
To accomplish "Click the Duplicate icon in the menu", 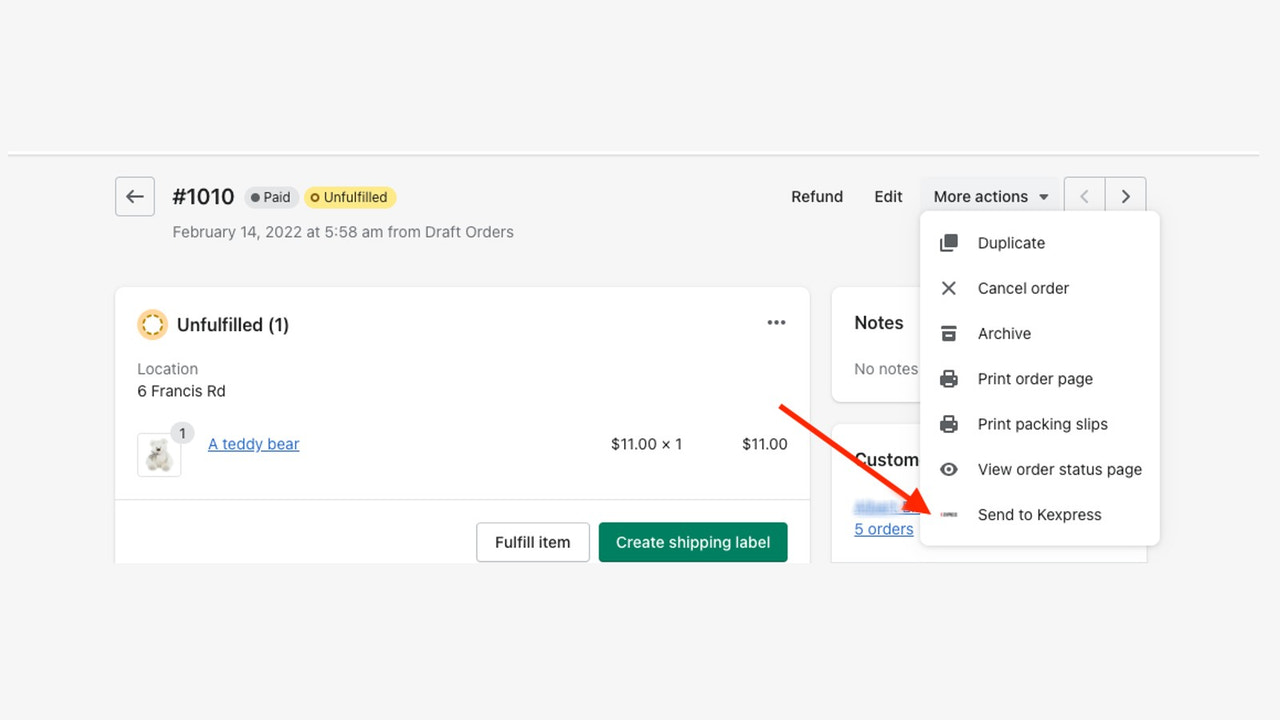I will click(947, 242).
